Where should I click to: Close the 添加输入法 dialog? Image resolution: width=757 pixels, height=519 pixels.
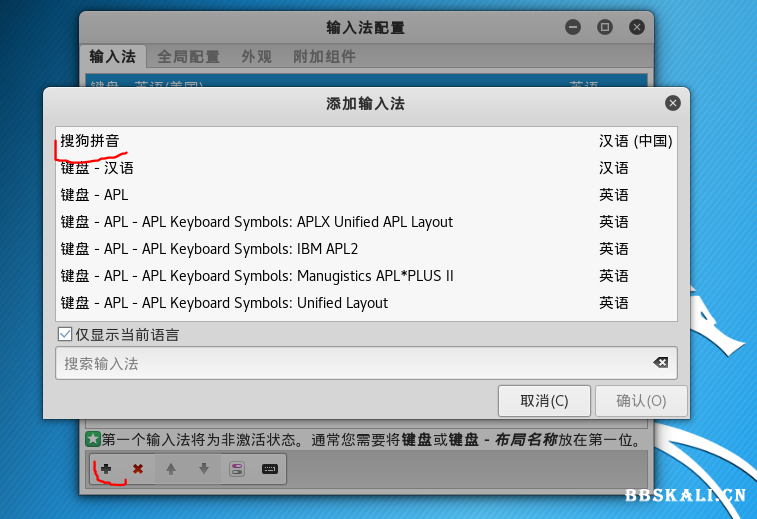[x=673, y=103]
